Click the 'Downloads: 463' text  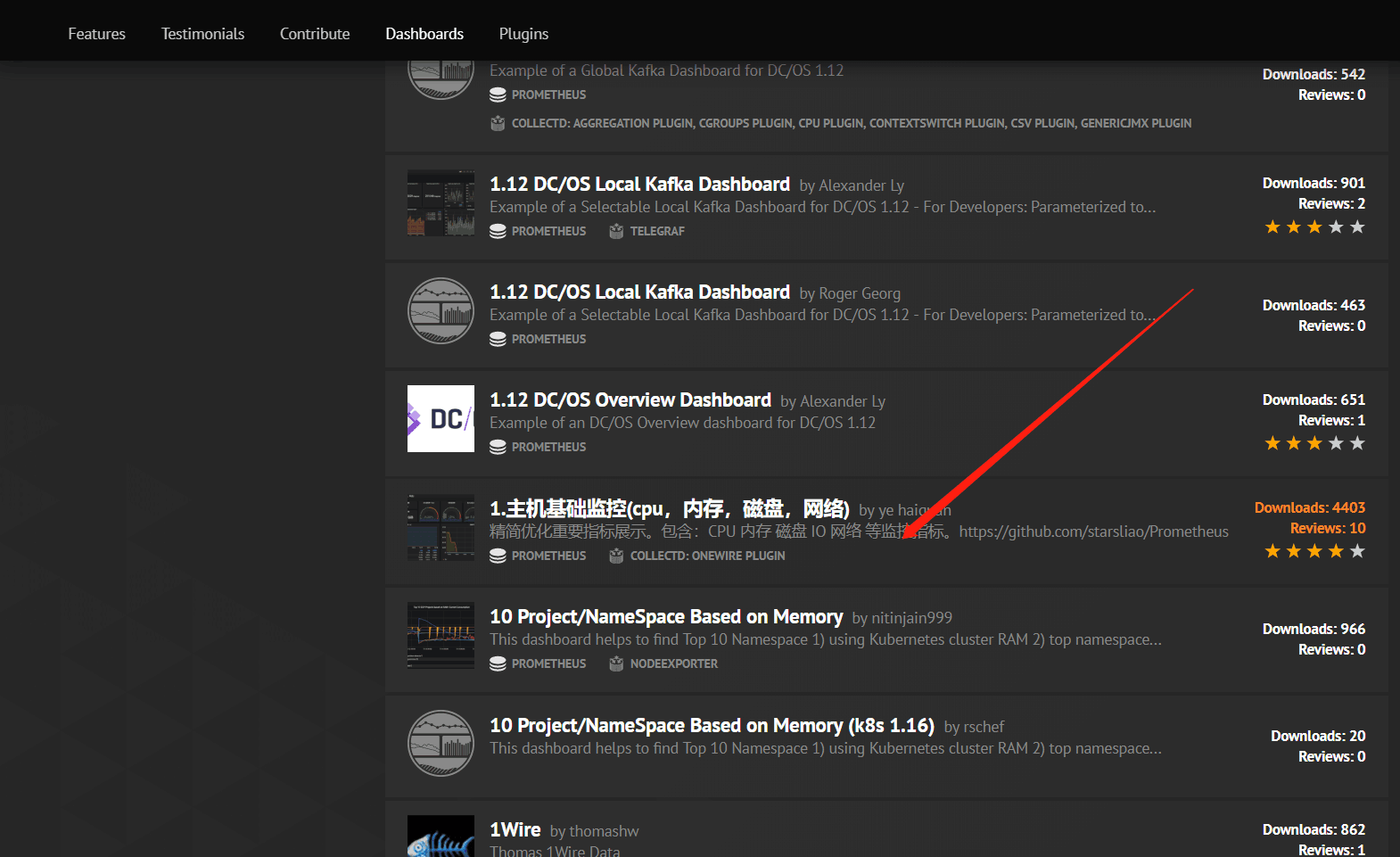click(x=1314, y=305)
